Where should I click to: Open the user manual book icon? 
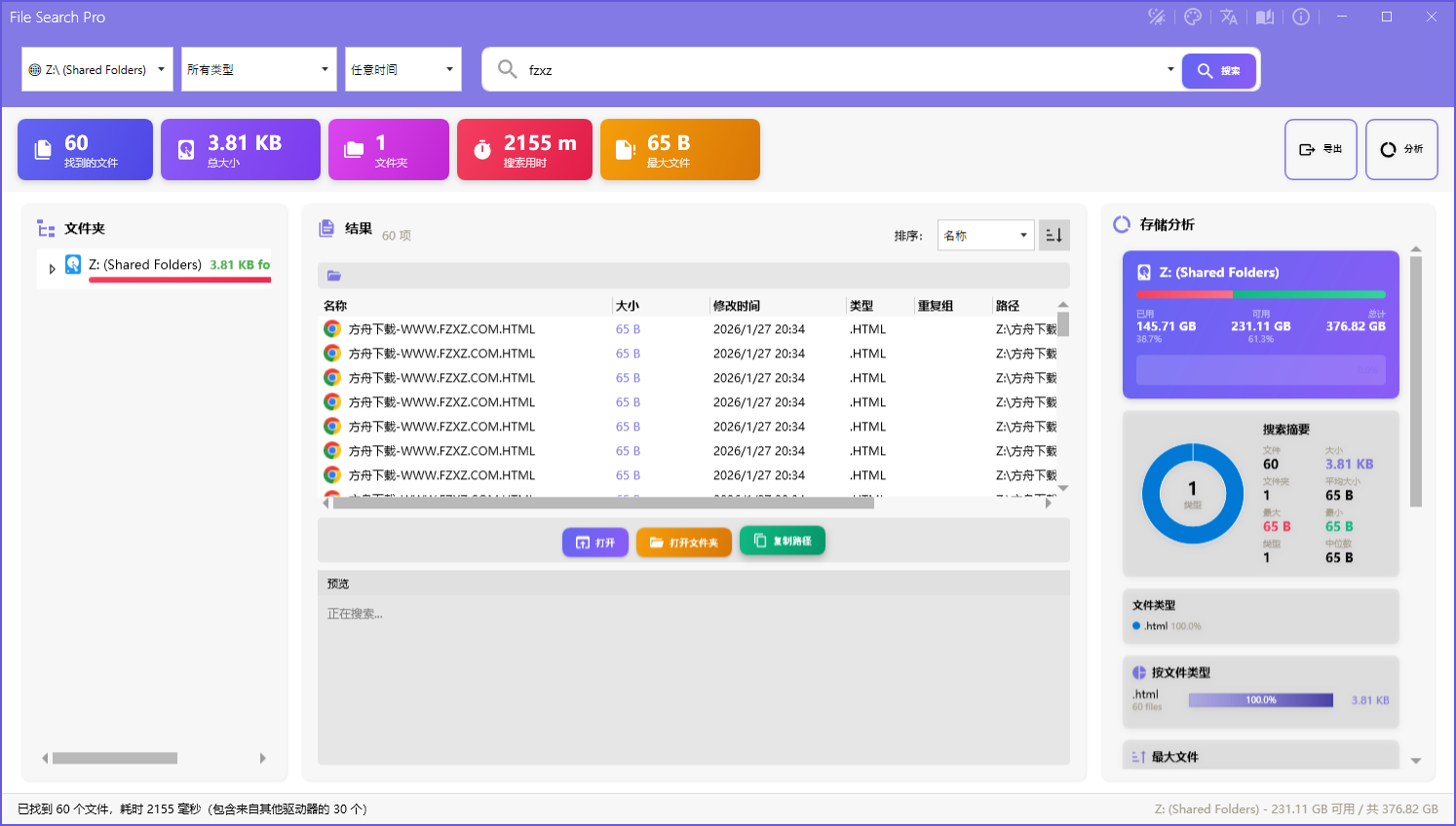coord(1265,17)
